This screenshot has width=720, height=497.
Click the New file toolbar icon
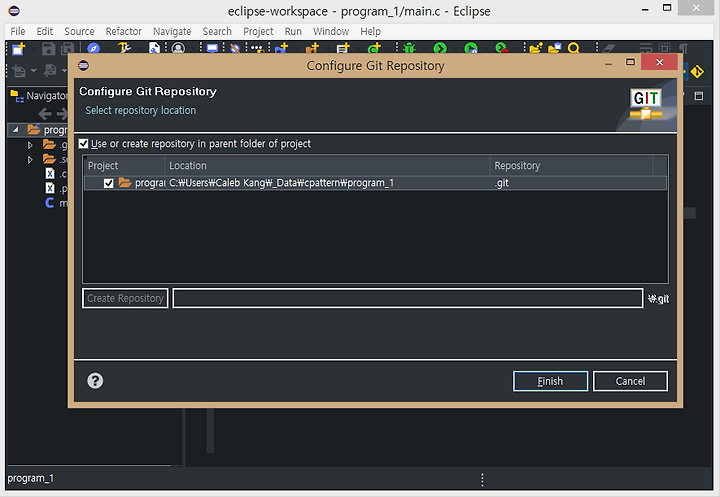[18, 48]
